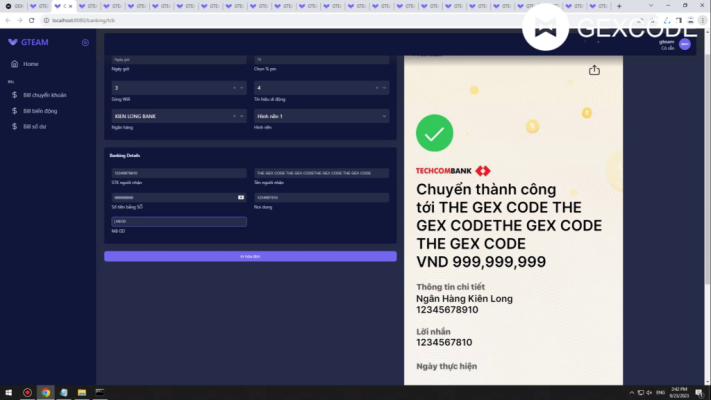Click the Ngày thực hiện label

click(447, 366)
